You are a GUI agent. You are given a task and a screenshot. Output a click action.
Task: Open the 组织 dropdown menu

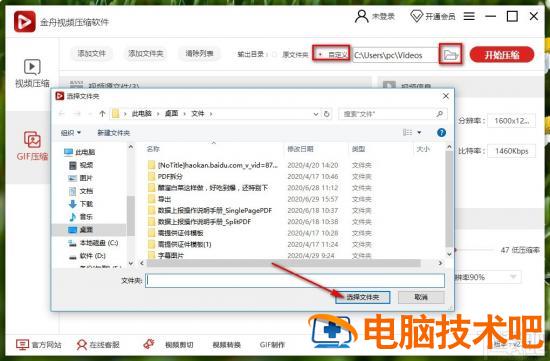pos(71,133)
